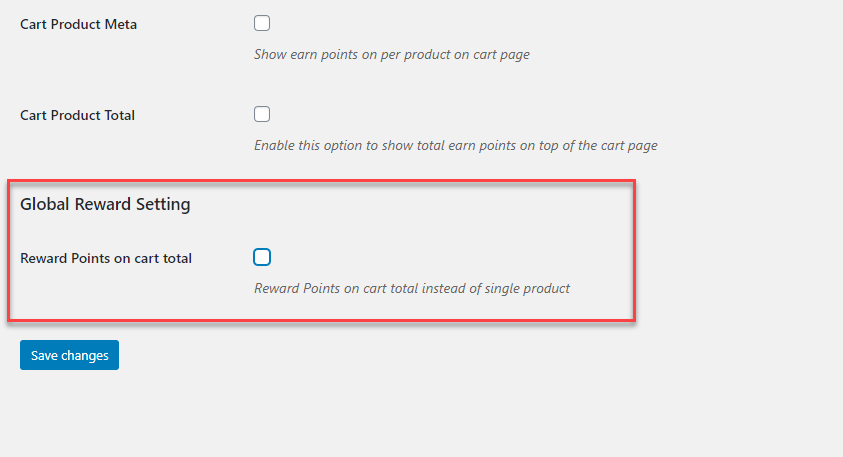The image size is (843, 457).
Task: Click the 'Enable this option to show total' description
Action: coord(456,145)
